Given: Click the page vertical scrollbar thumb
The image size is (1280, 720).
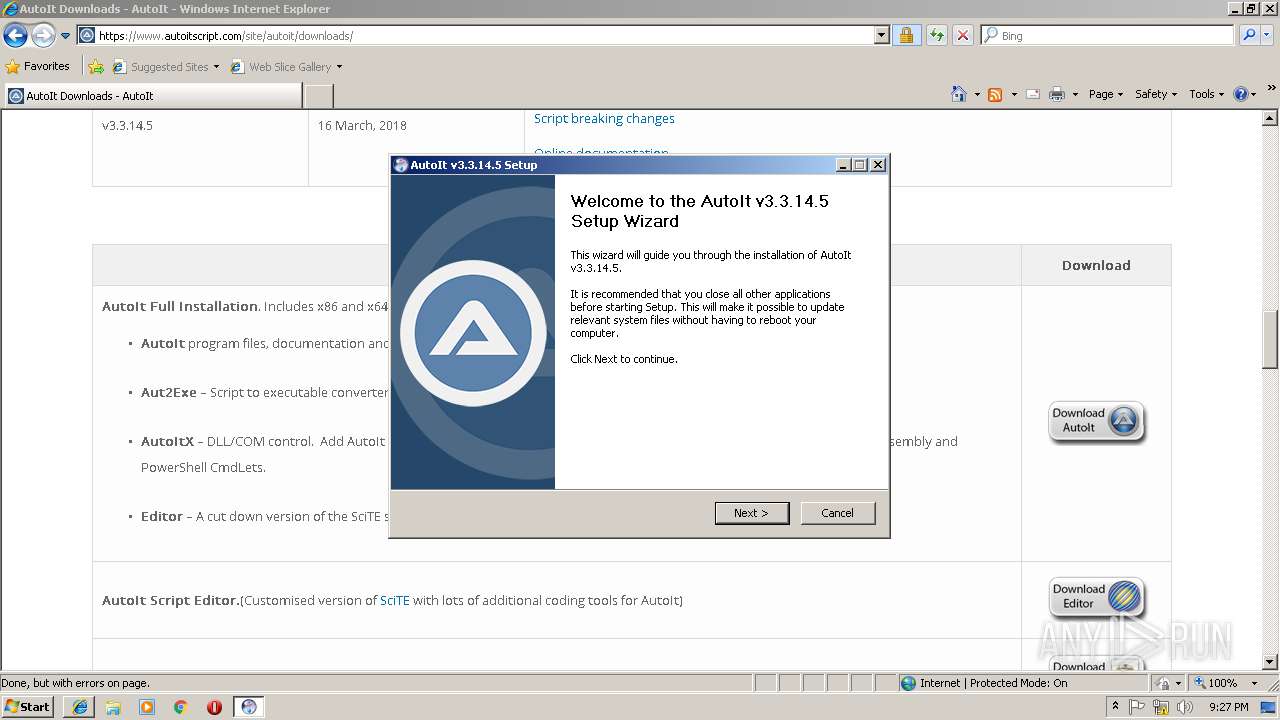Looking at the screenshot, I should pos(1271,340).
